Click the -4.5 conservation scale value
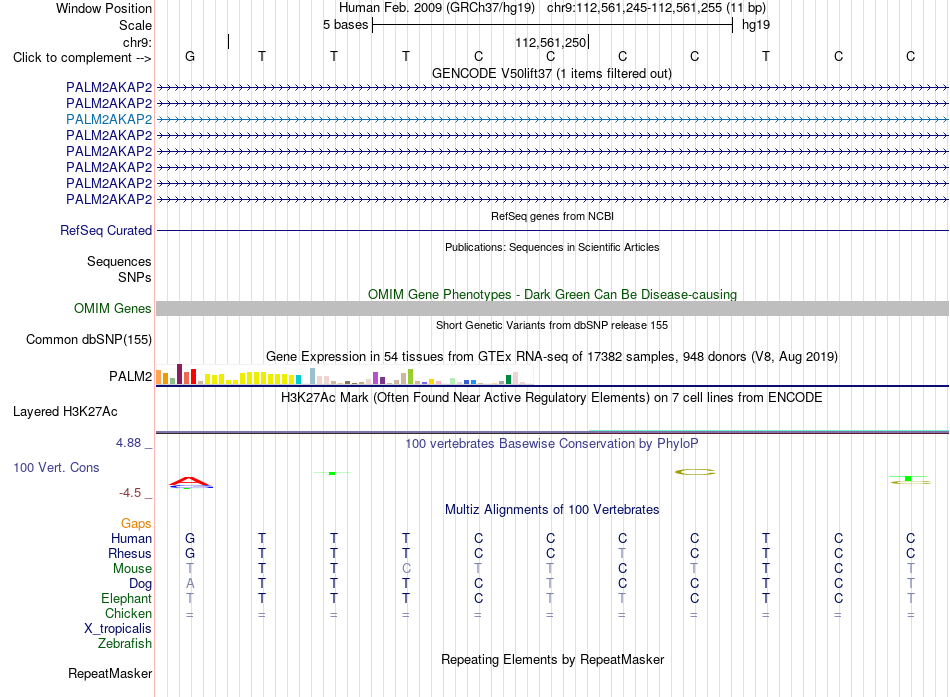This screenshot has height=697, width=950. pos(130,493)
